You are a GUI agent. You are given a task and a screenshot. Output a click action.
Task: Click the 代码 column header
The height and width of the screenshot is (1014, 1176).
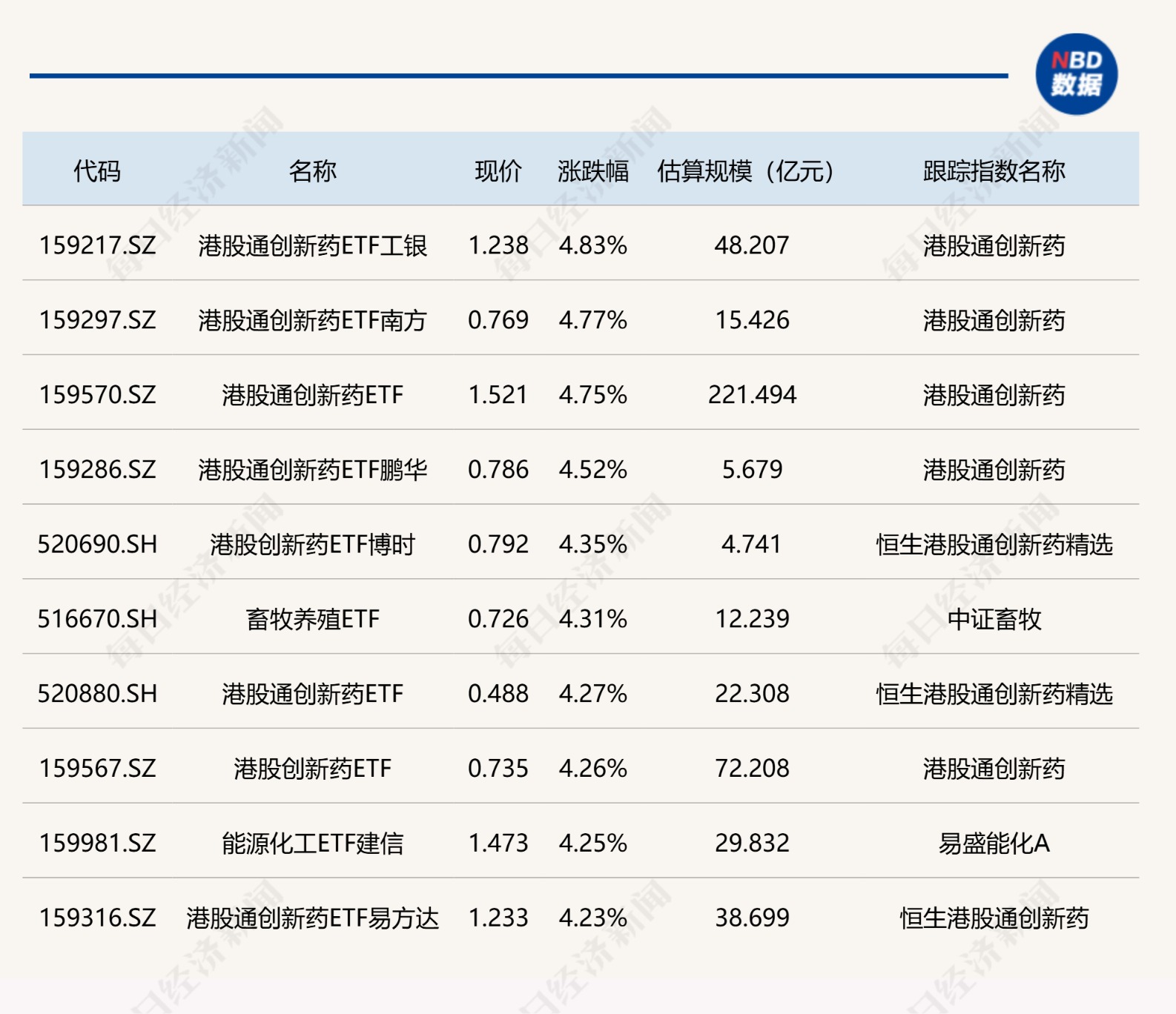point(97,171)
